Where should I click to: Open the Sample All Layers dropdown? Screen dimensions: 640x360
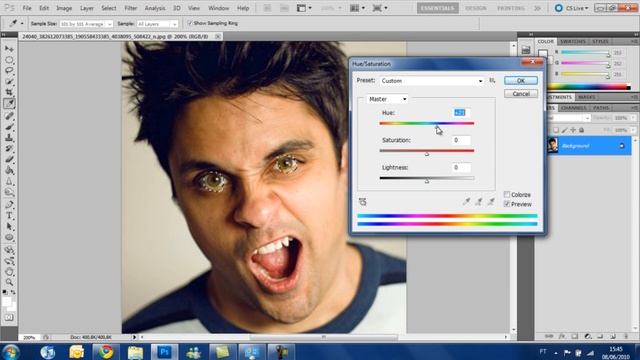(157, 24)
